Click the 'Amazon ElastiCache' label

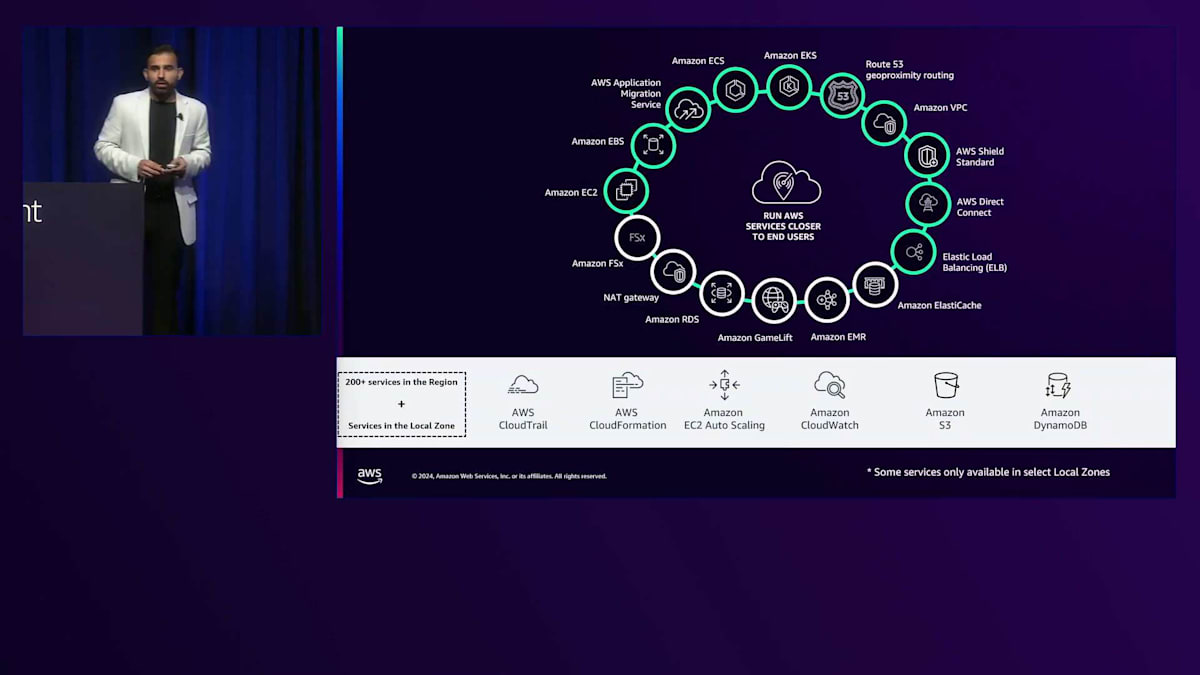click(x=939, y=305)
